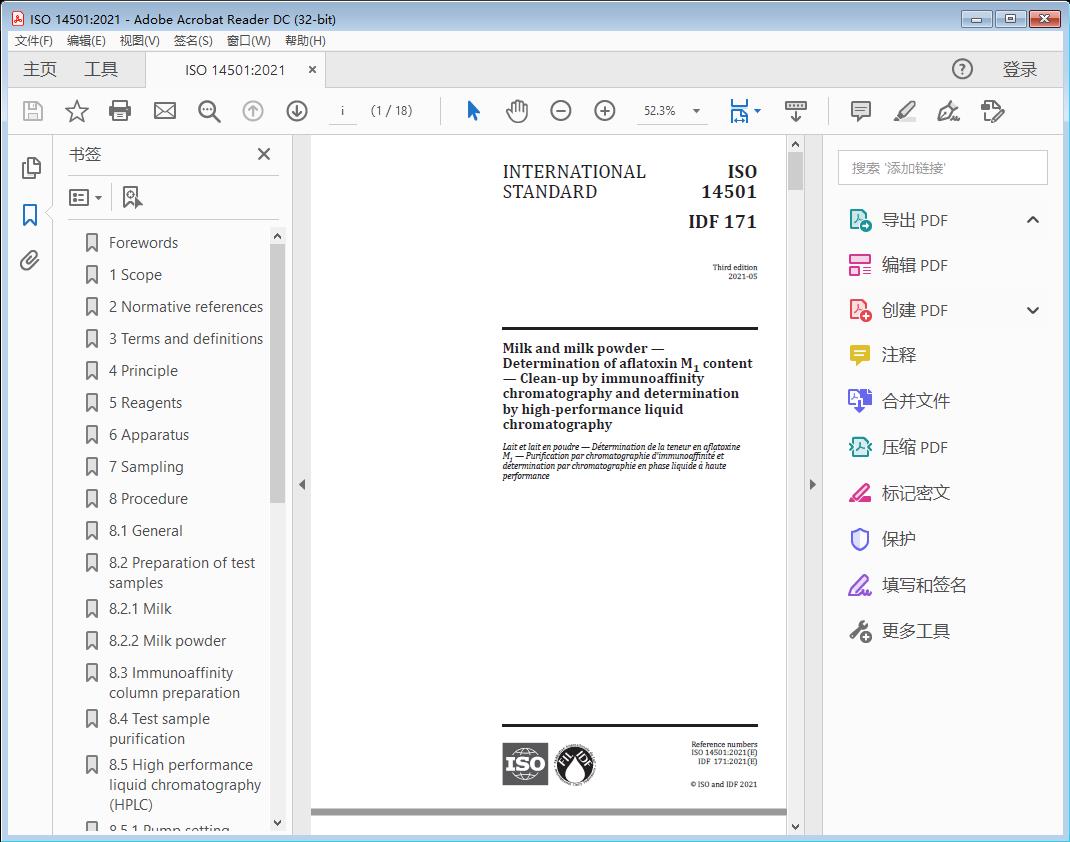Switch to the 工具 tab
The image size is (1070, 842).
click(101, 69)
